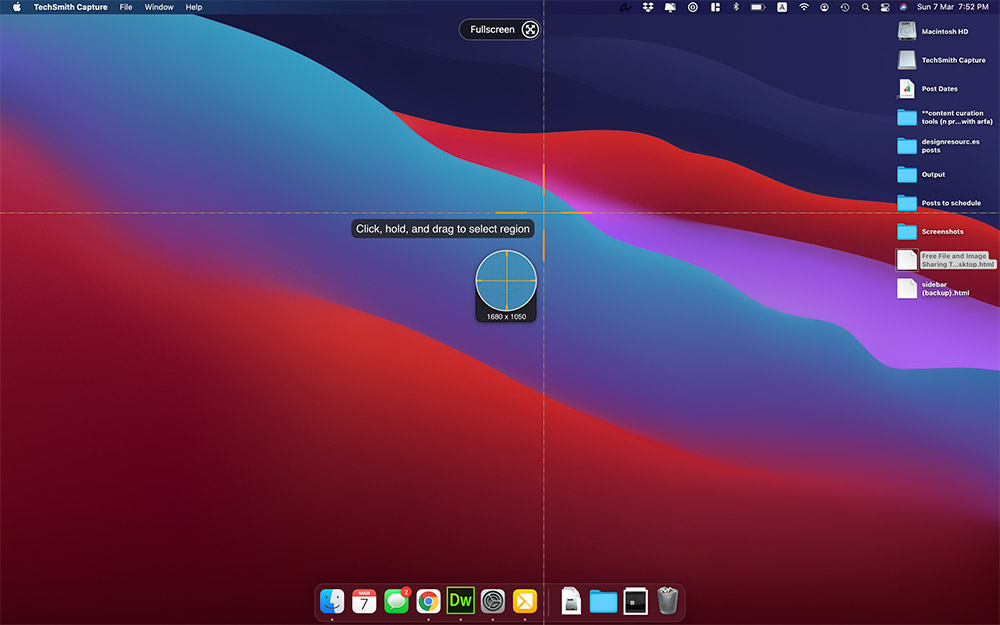Click the Fullscreen capture expand icon
1000x625 pixels.
pyautogui.click(x=530, y=29)
